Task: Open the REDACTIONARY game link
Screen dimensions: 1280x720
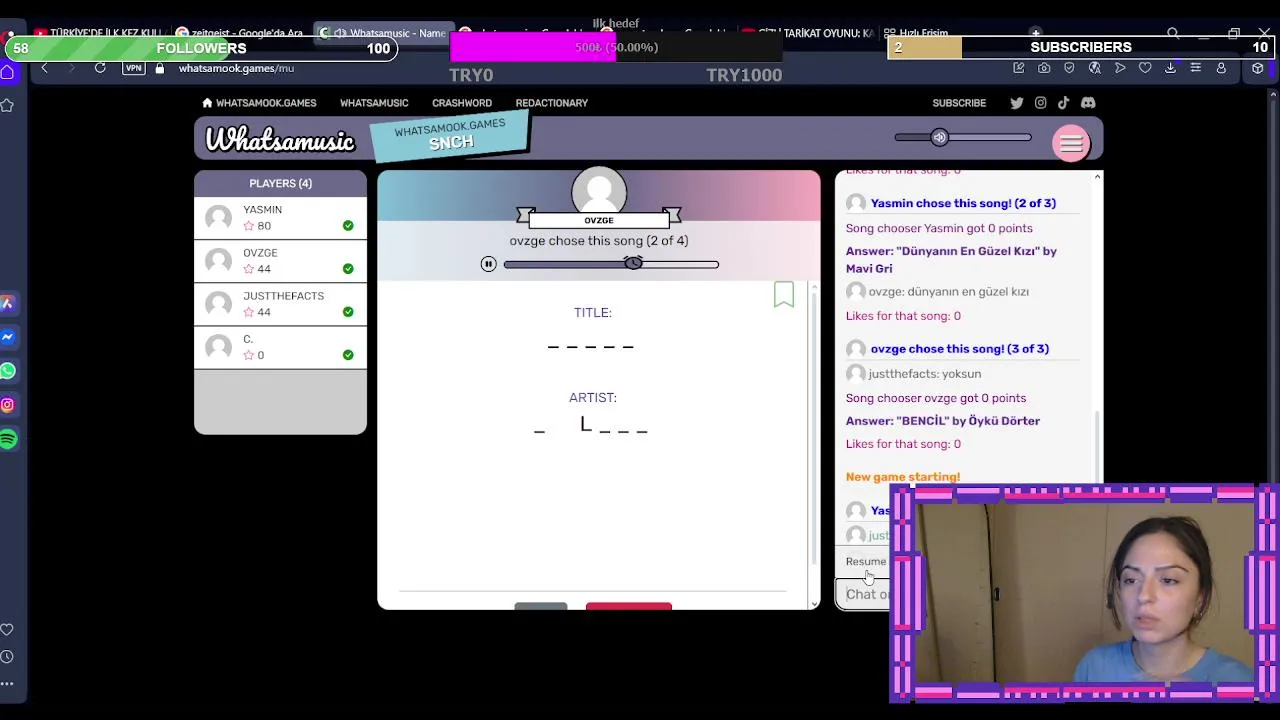Action: [552, 103]
